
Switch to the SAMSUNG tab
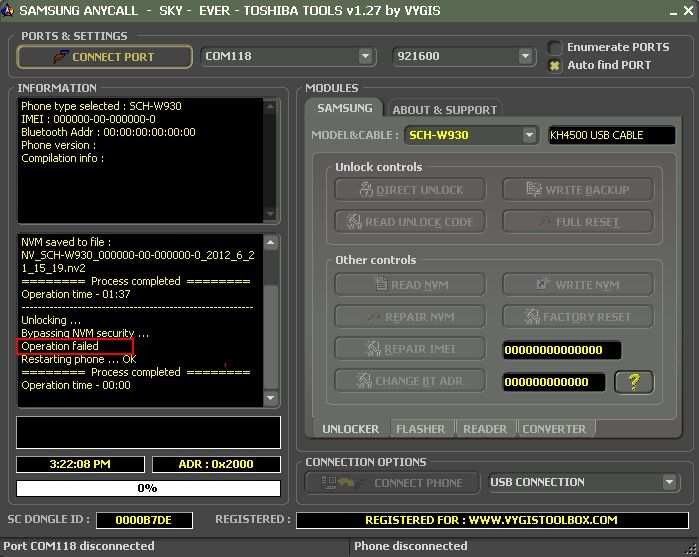[345, 108]
